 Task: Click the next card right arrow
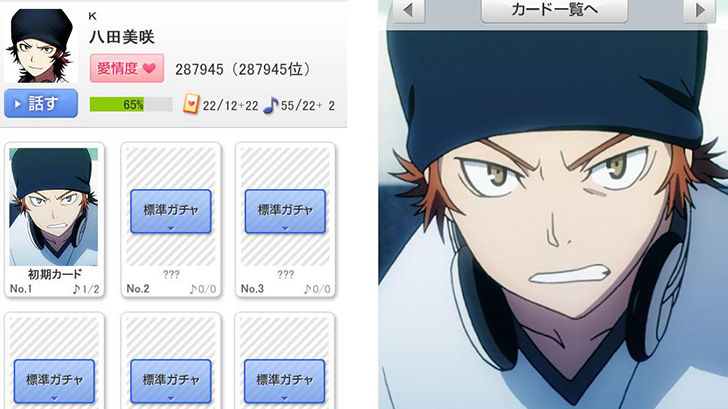(x=700, y=10)
